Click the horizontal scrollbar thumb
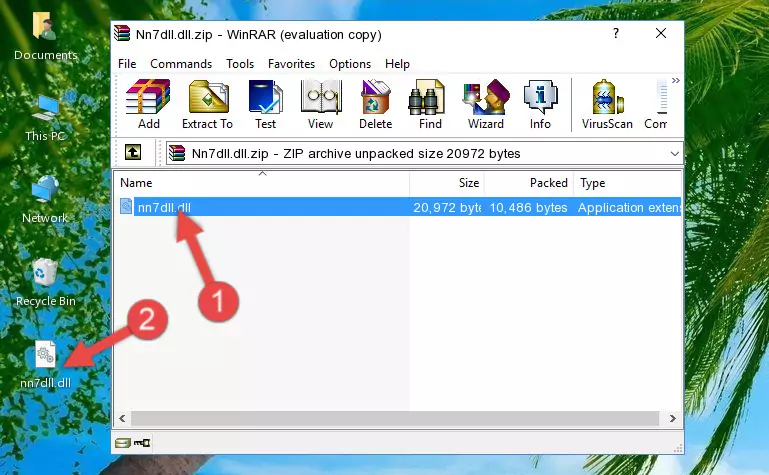 [394, 419]
